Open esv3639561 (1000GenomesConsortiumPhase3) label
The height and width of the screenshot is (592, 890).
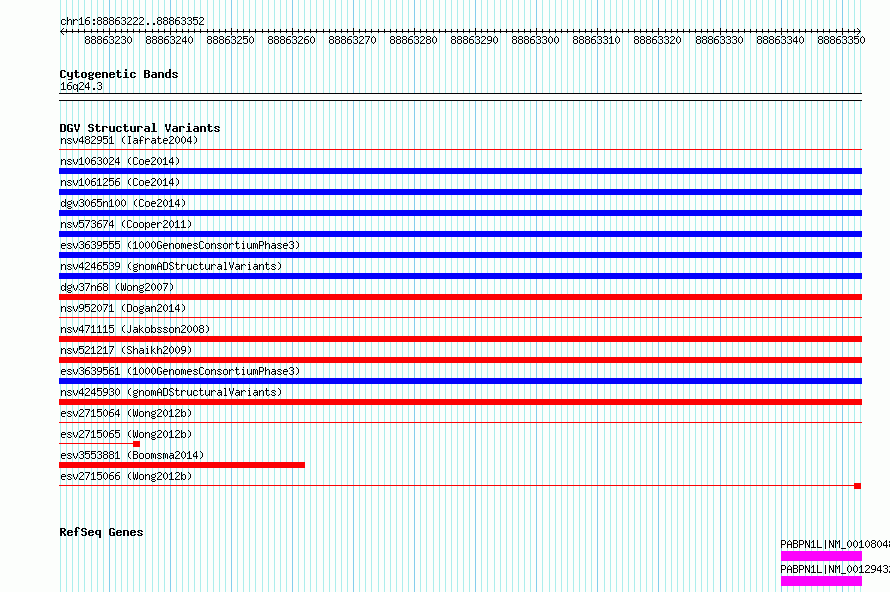(x=180, y=371)
